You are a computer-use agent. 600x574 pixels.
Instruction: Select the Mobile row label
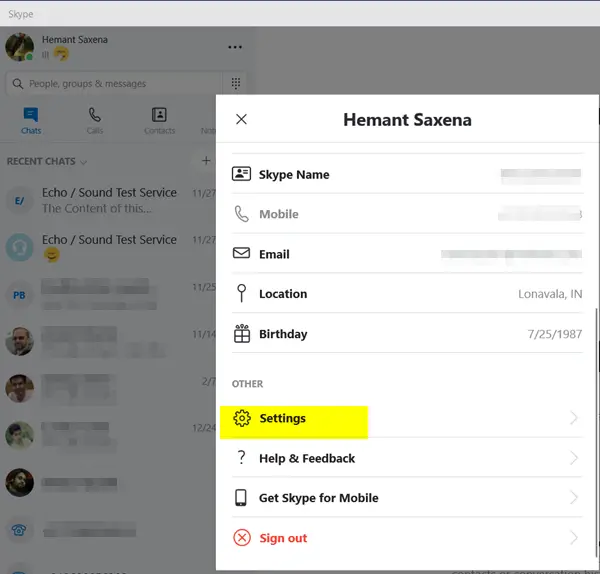click(279, 214)
